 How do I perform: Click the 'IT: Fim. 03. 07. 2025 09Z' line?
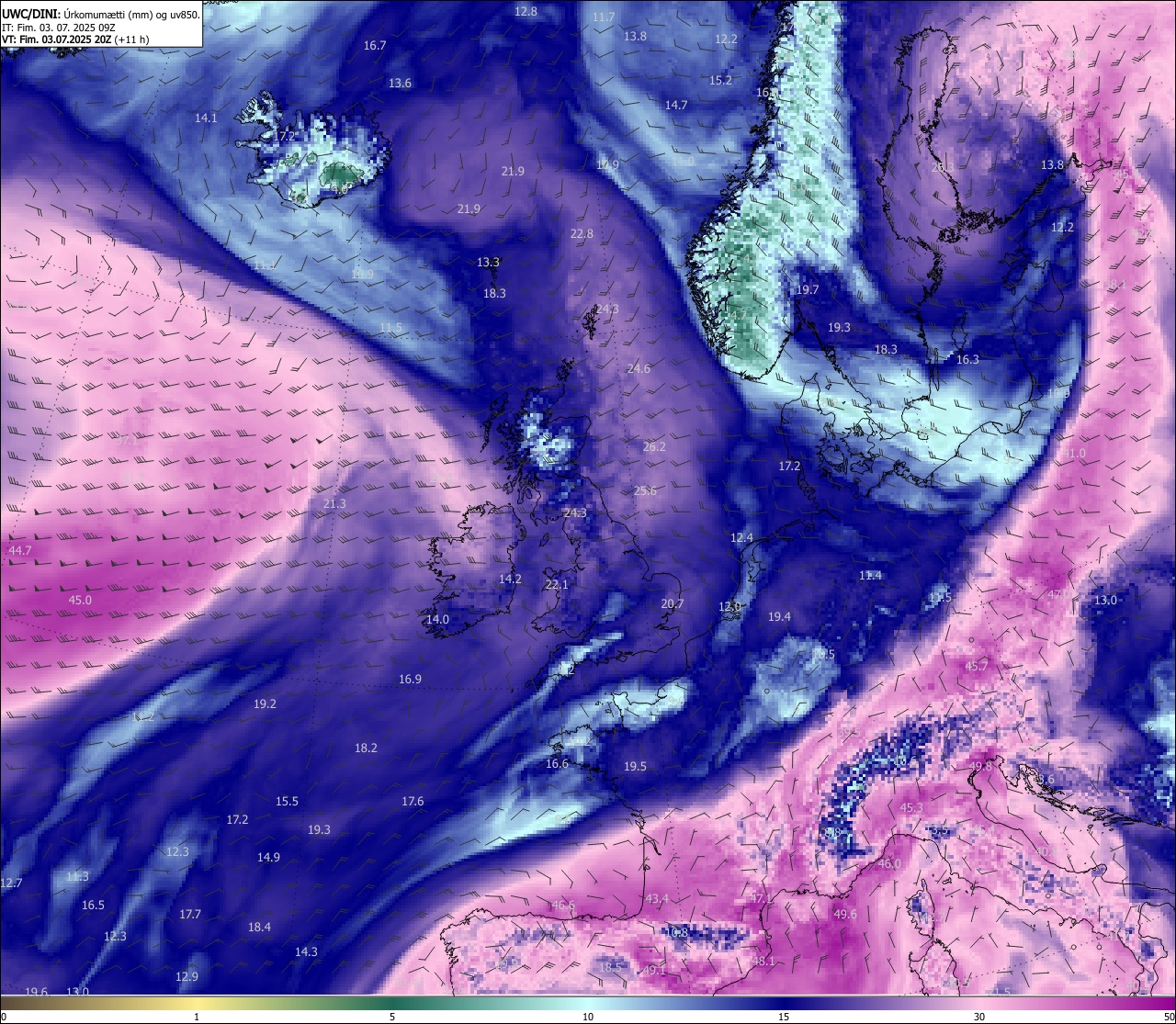coord(58,27)
